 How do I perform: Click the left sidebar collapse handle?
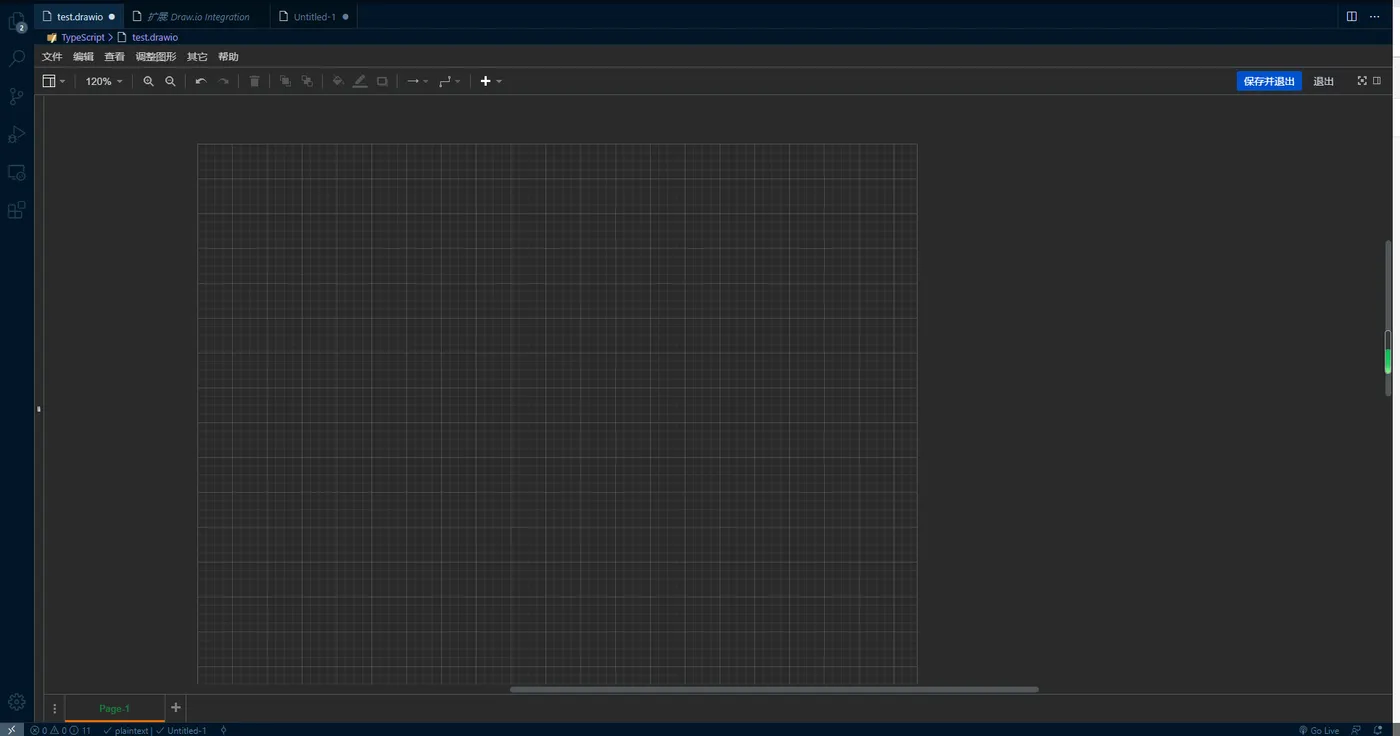tap(39, 408)
